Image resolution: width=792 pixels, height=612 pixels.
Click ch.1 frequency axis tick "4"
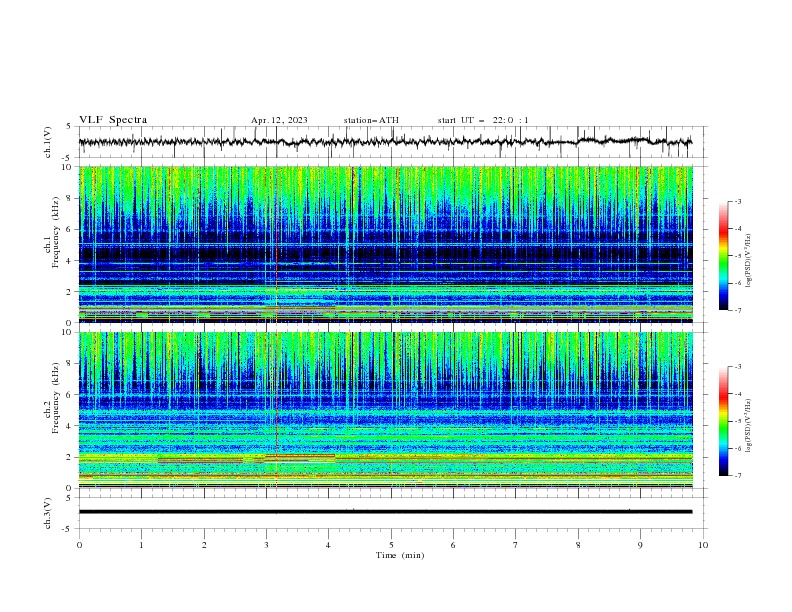pyautogui.click(x=71, y=261)
